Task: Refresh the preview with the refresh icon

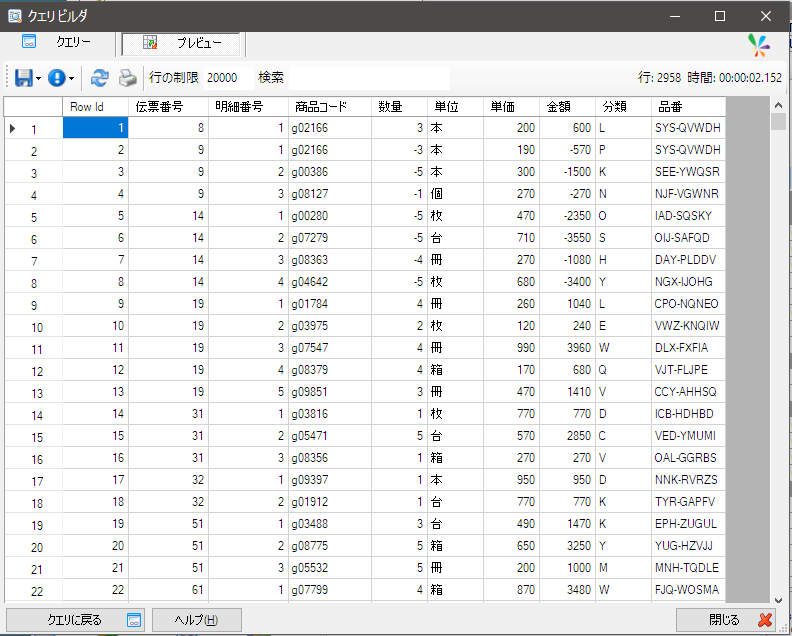Action: pyautogui.click(x=100, y=78)
